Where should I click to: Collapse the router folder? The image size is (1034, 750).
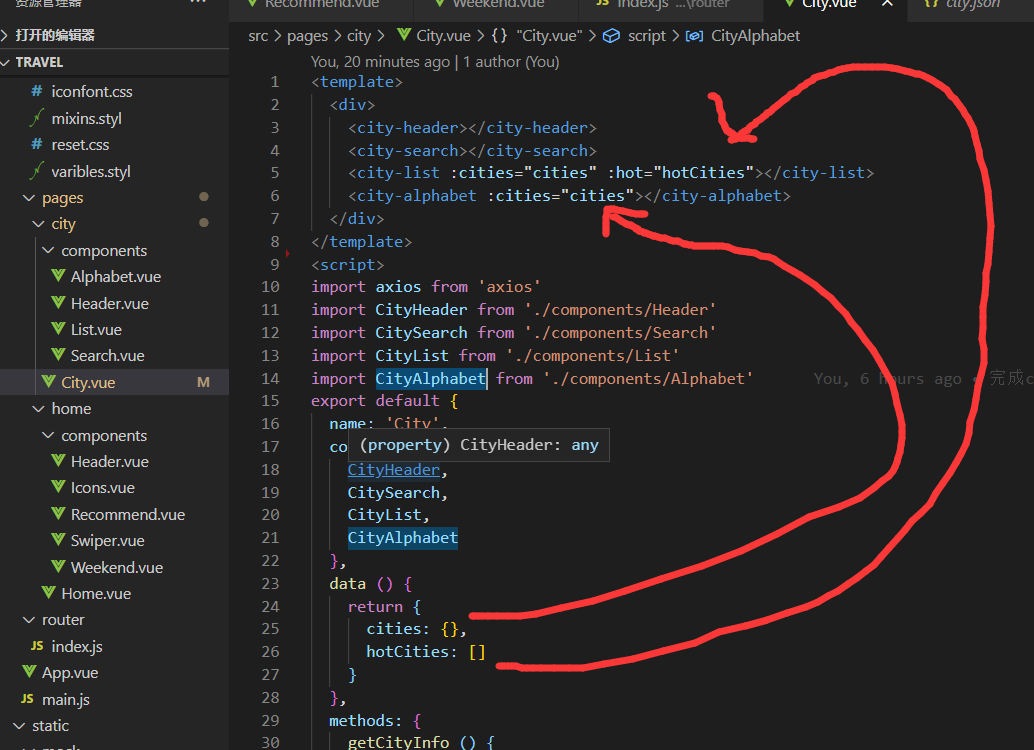(28, 619)
